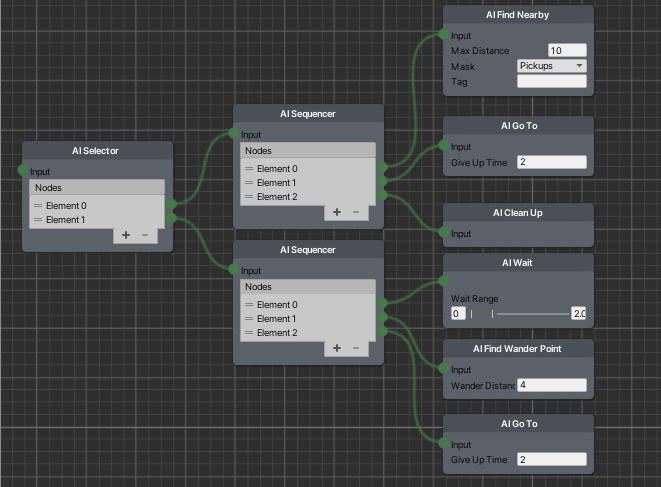Select the AI Find Nearby node title
Viewport: 661px width, 487px height.
[518, 15]
